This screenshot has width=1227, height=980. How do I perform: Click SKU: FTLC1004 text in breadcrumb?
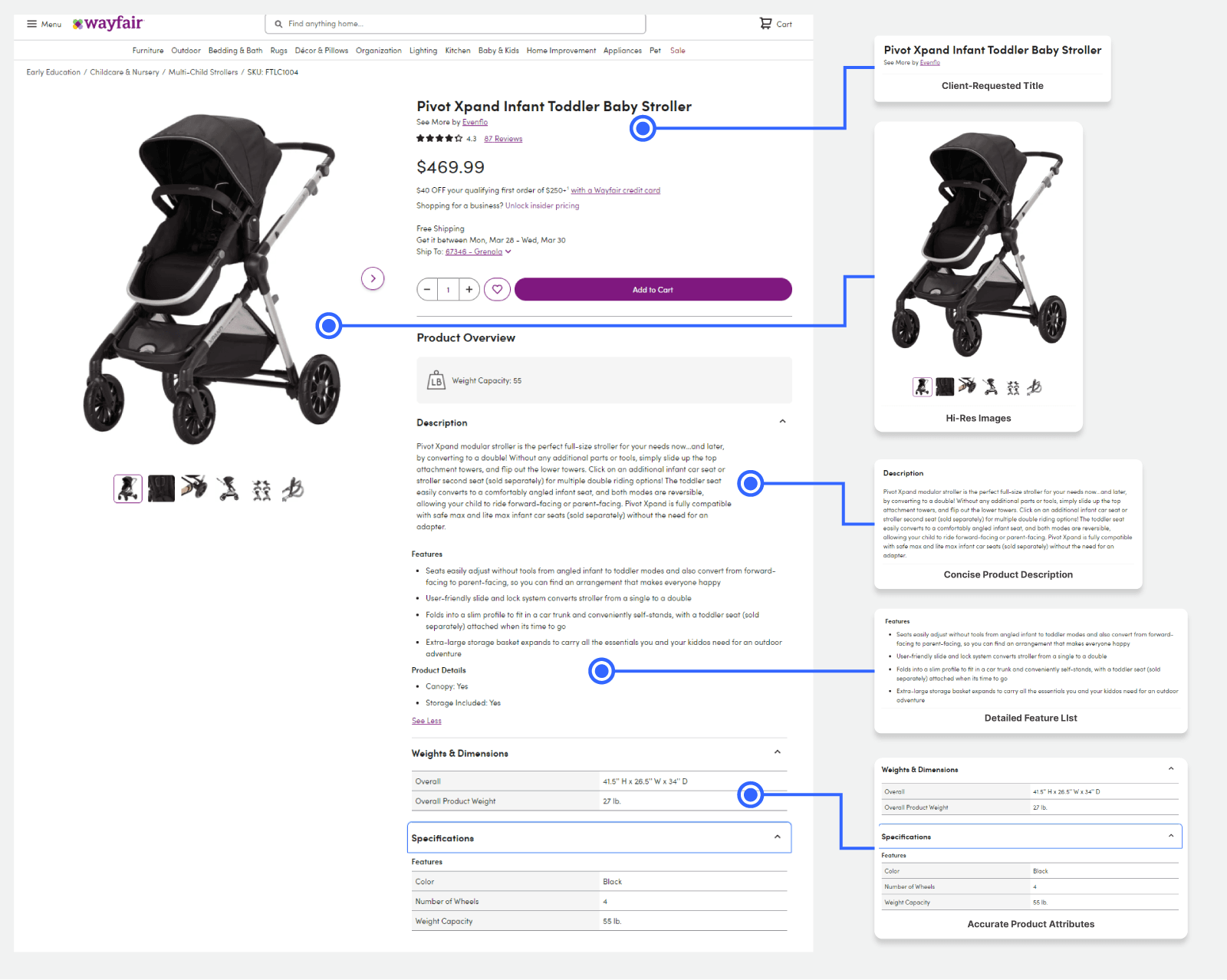tap(272, 72)
